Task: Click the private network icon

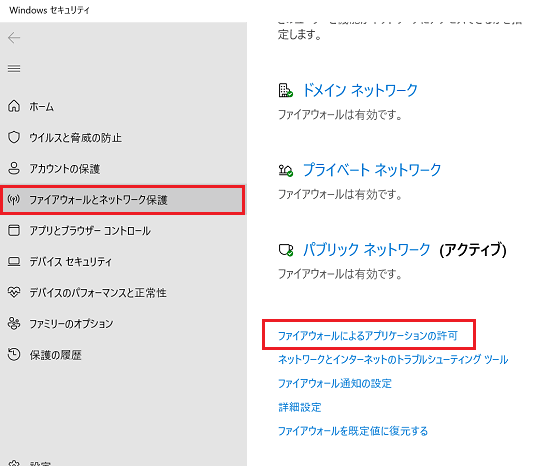Action: 286,170
